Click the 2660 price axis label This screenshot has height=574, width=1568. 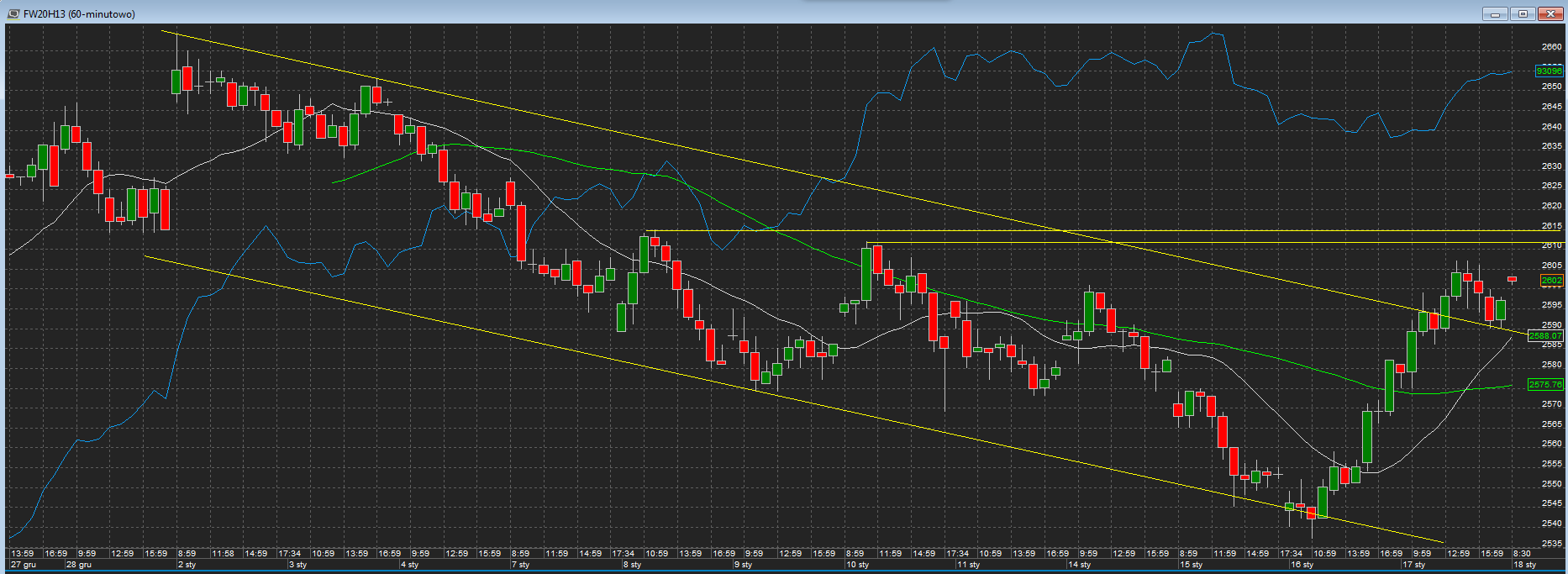(x=1551, y=47)
